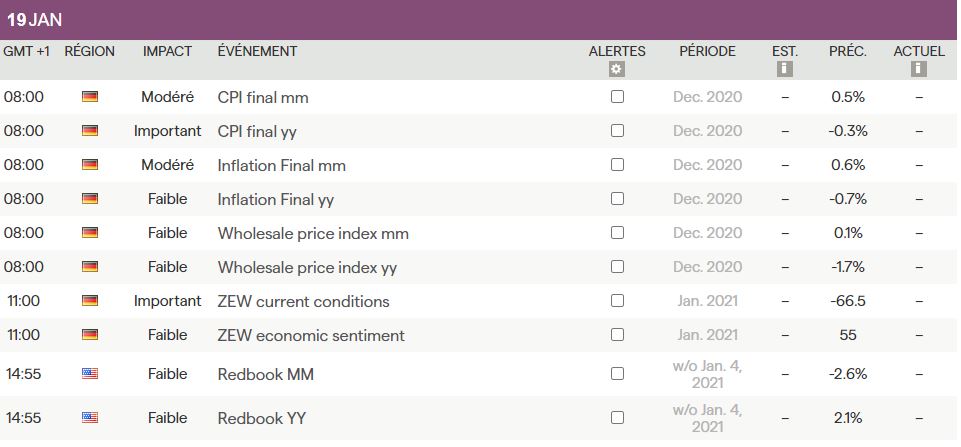
Task: Click the IMPACT column header
Action: tap(167, 51)
